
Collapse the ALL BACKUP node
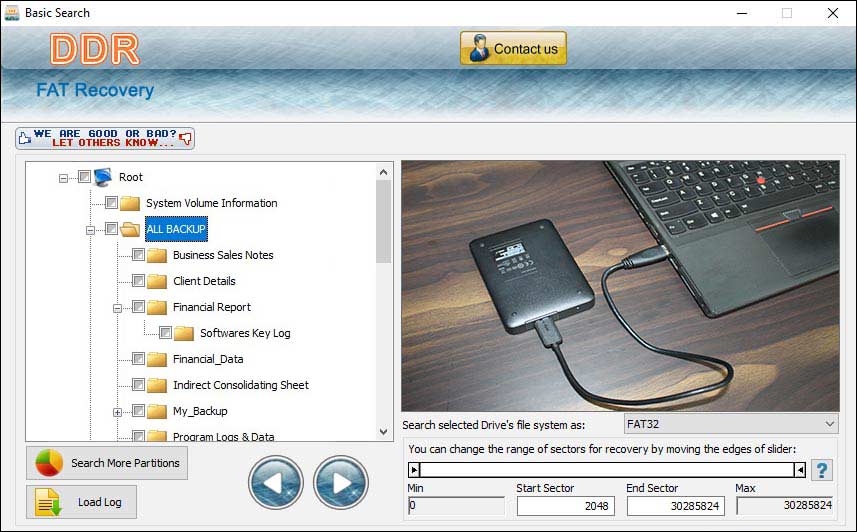coord(90,231)
